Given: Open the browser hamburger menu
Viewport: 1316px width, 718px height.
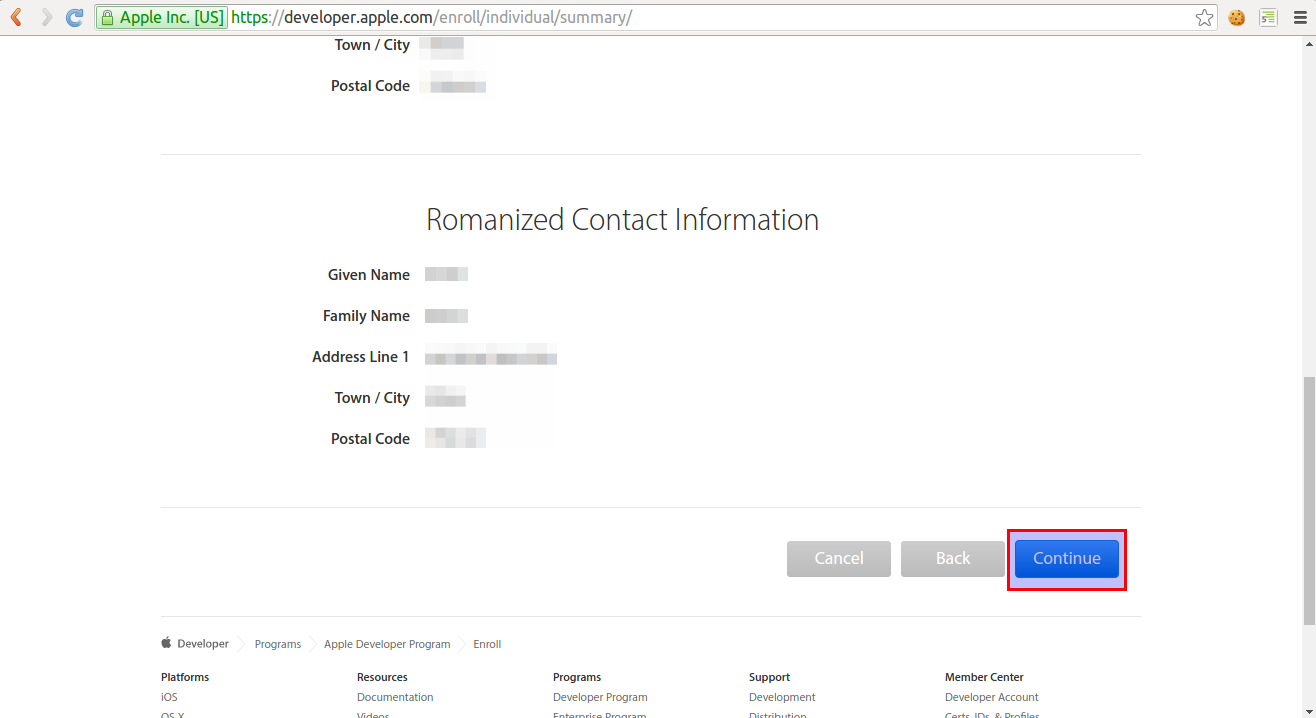Looking at the screenshot, I should pos(1299,17).
